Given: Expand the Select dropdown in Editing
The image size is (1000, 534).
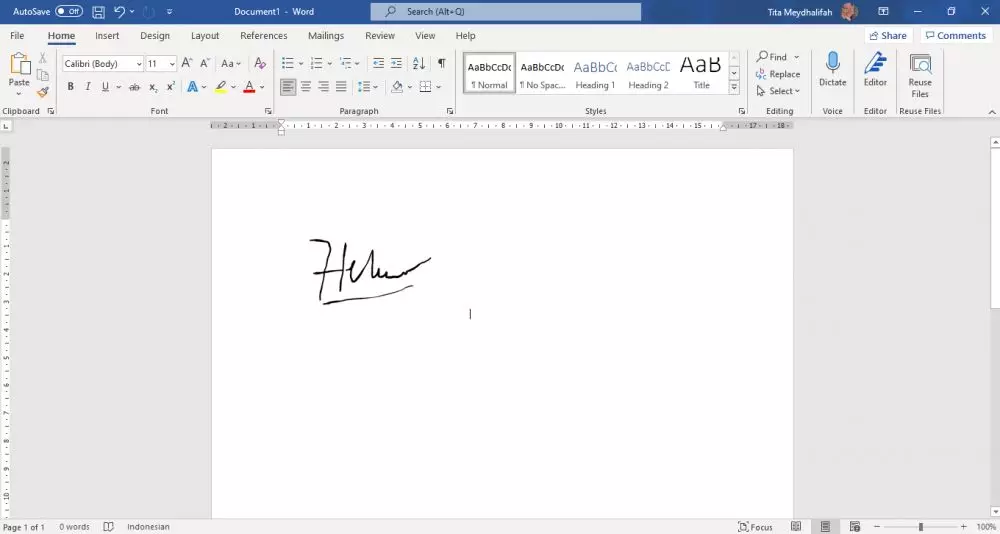Looking at the screenshot, I should (779, 91).
